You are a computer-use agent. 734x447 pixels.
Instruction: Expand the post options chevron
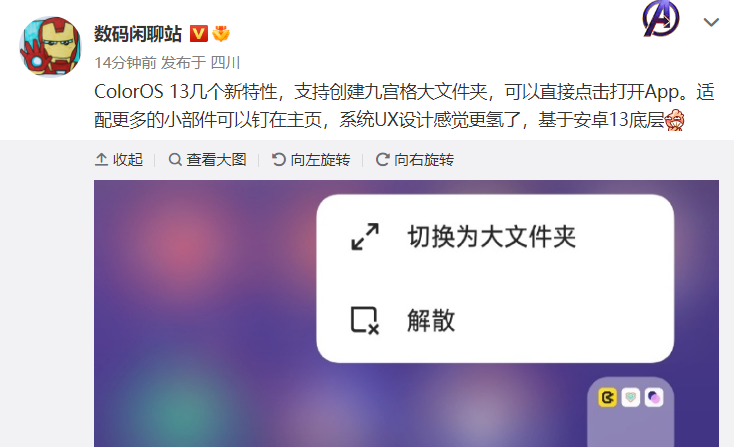click(711, 22)
